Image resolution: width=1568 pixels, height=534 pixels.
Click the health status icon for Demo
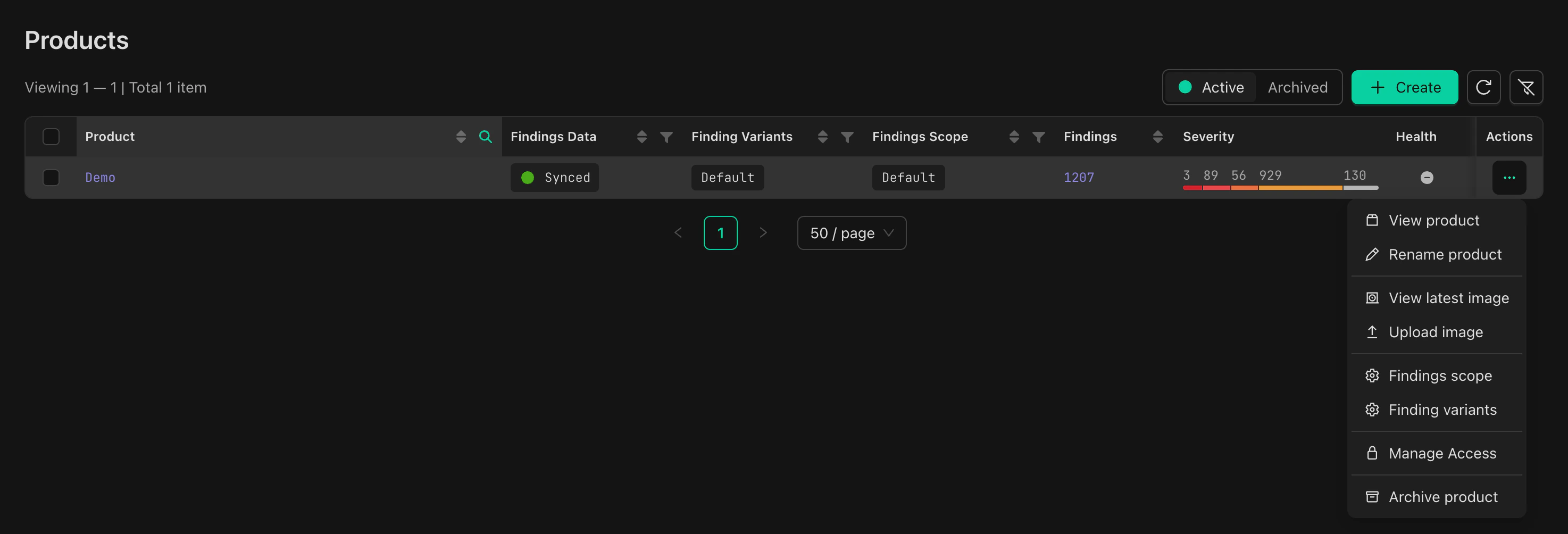click(1427, 177)
